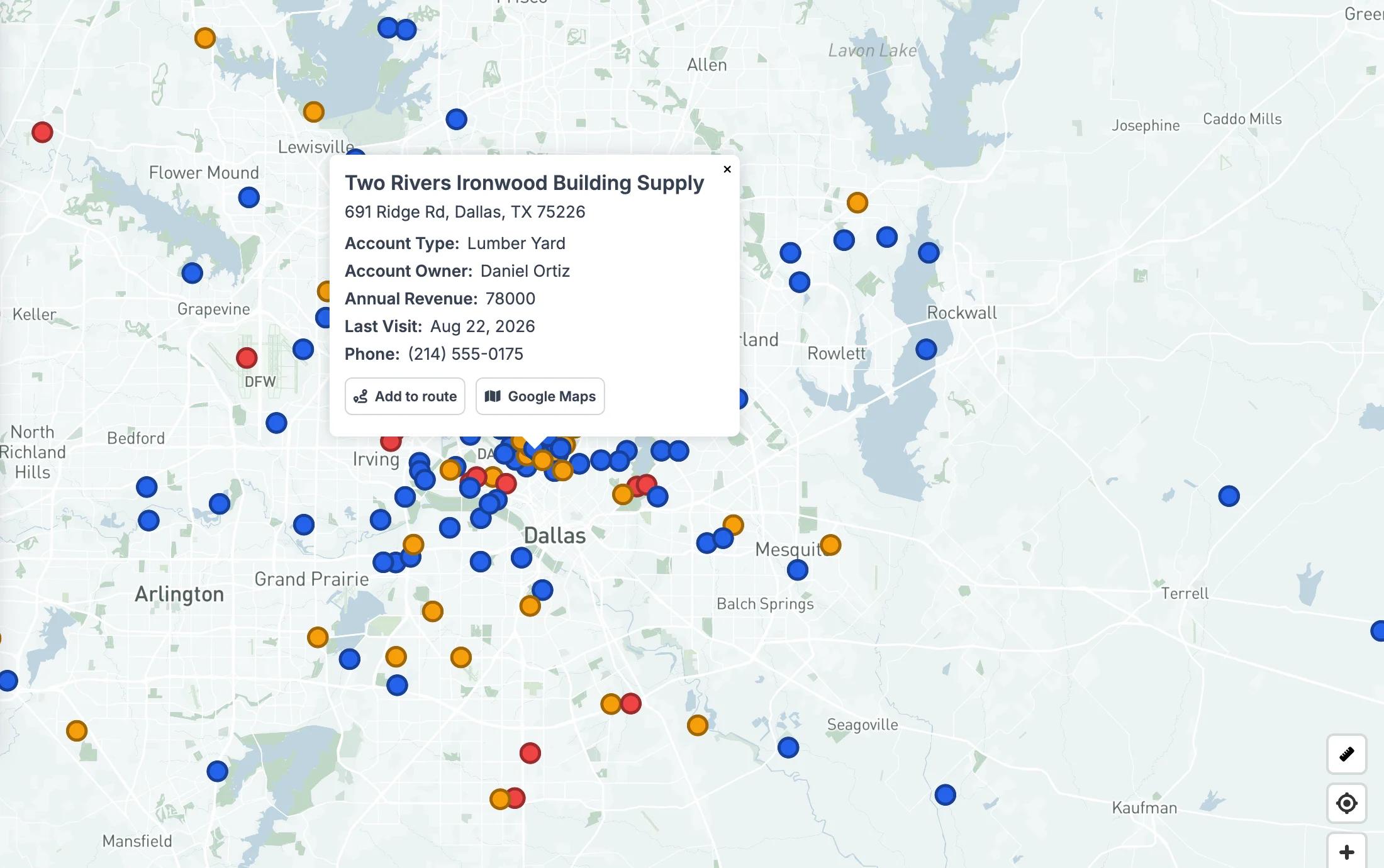Click the lone red marker south of Dallas

tap(530, 753)
